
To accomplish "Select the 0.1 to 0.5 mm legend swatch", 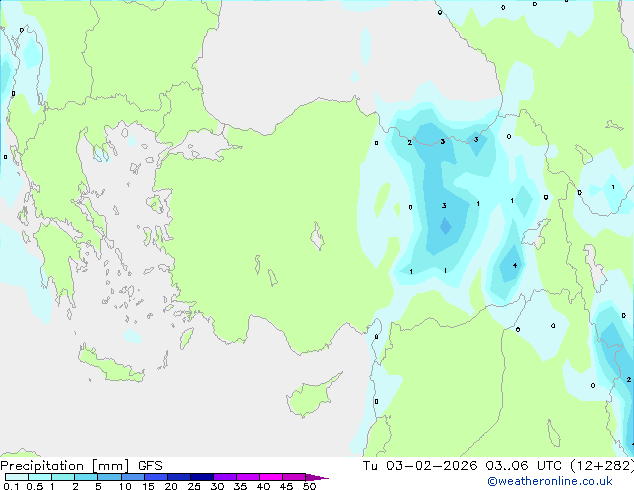I will (x=17, y=477).
